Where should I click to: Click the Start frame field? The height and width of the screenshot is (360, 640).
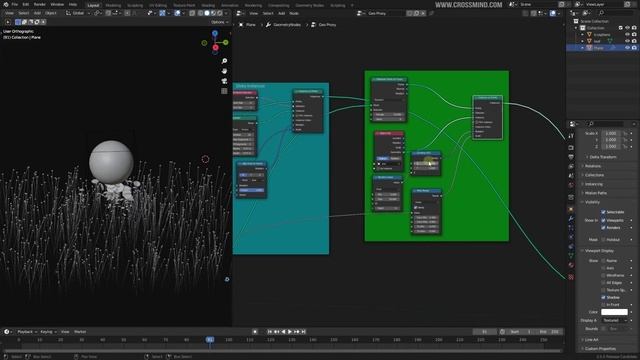(521, 332)
